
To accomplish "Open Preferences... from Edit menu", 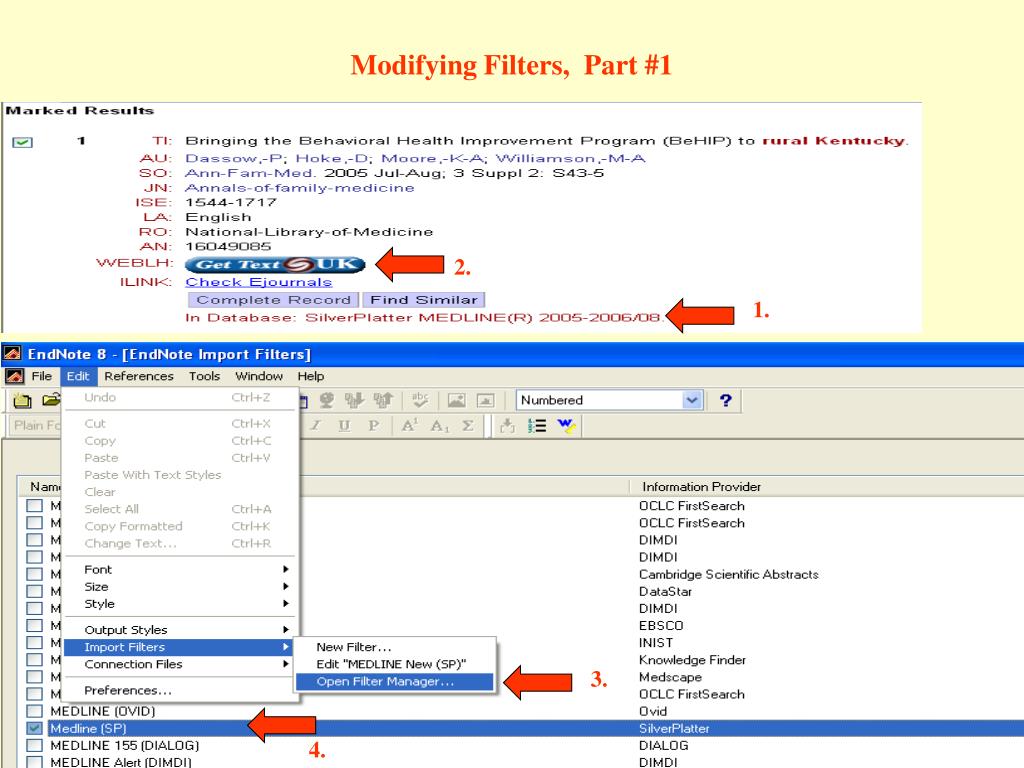I will 178,690.
